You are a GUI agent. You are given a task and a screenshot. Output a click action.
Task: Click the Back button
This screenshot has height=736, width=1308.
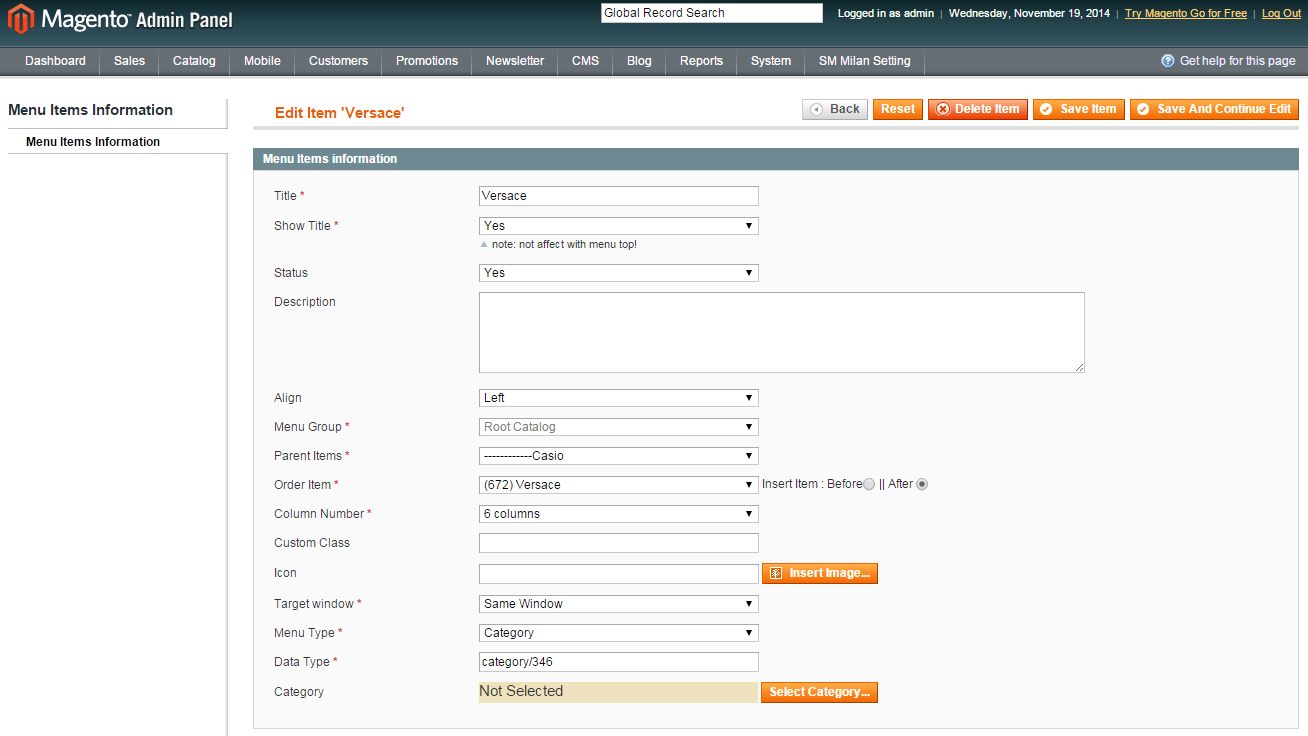point(835,109)
